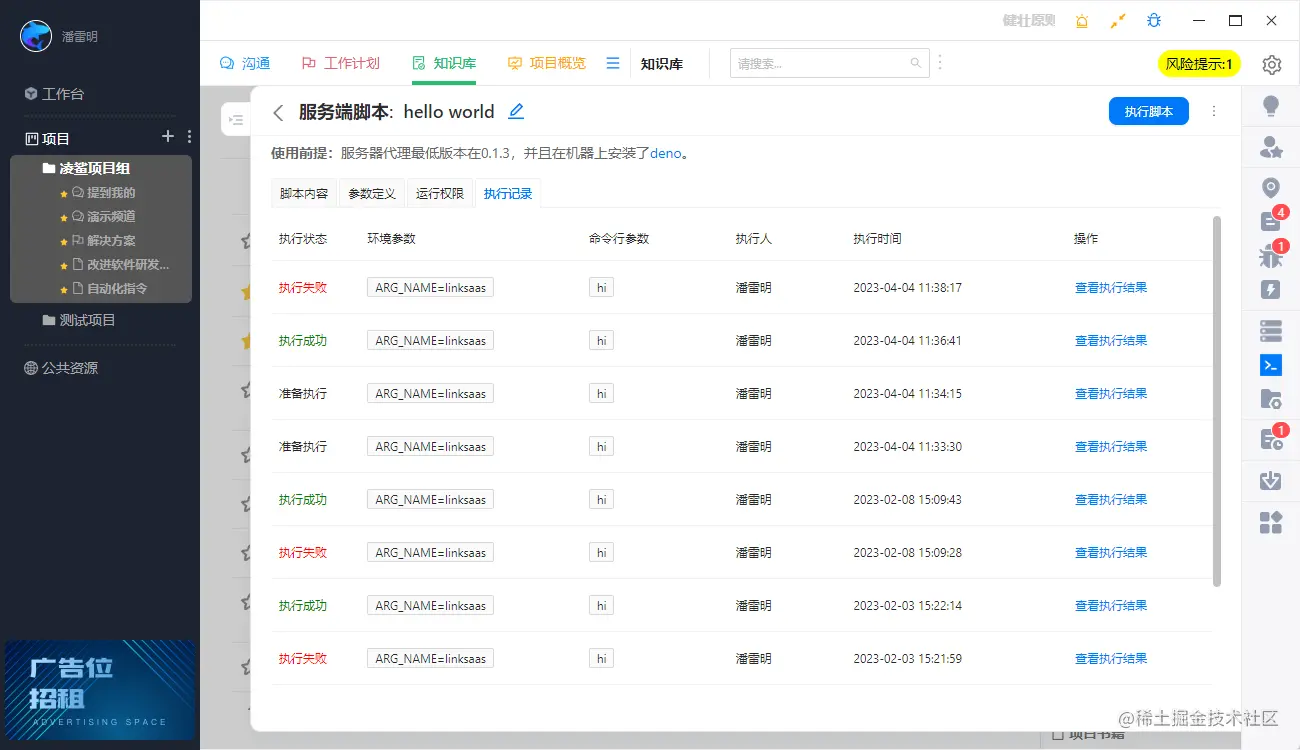Click the 广告位招租 advertising banner
1300x750 pixels.
point(100,690)
